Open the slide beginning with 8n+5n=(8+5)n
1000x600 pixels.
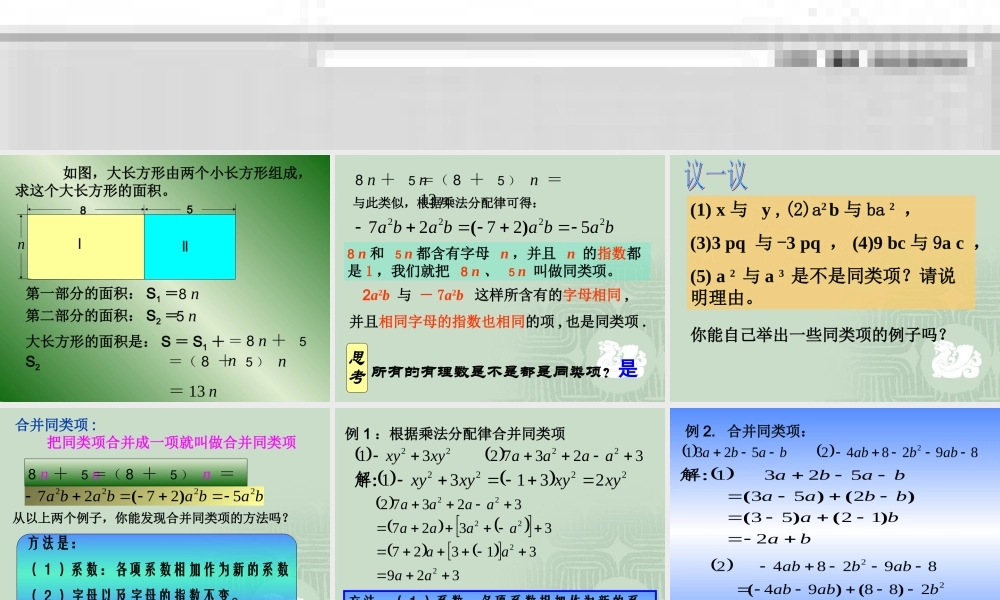(x=500, y=278)
